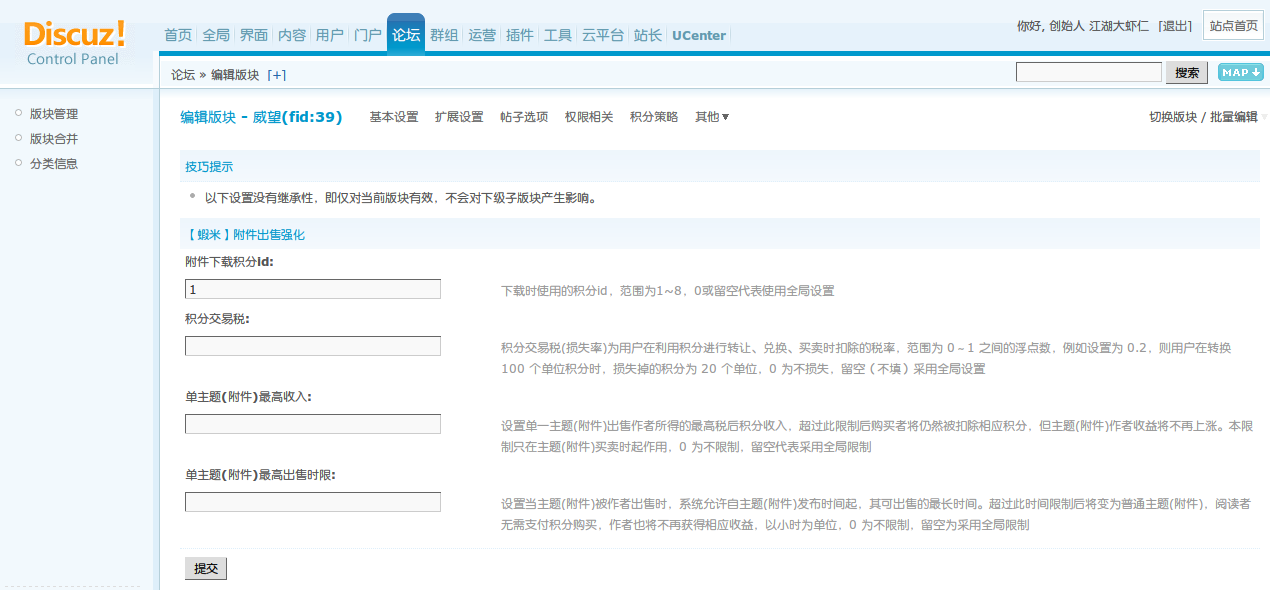
Task: Select 分类信息 in the left sidebar
Action: pyautogui.click(x=54, y=164)
